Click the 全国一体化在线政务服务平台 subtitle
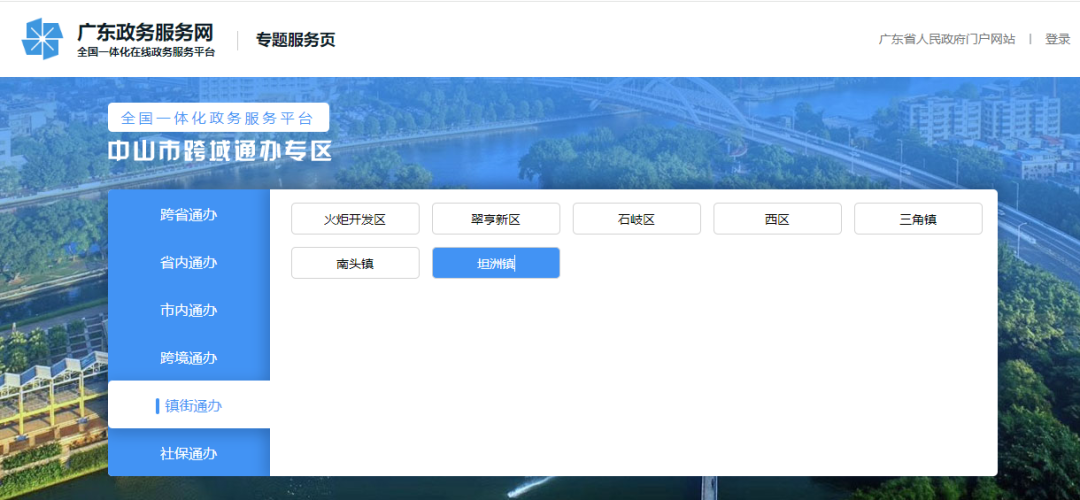Image resolution: width=1080 pixels, height=500 pixels. pos(145,52)
